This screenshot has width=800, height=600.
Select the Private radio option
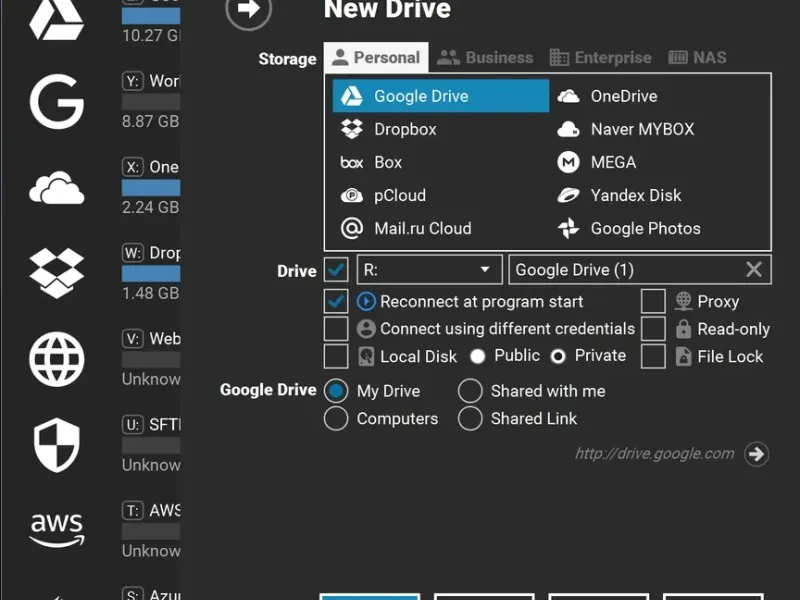558,356
